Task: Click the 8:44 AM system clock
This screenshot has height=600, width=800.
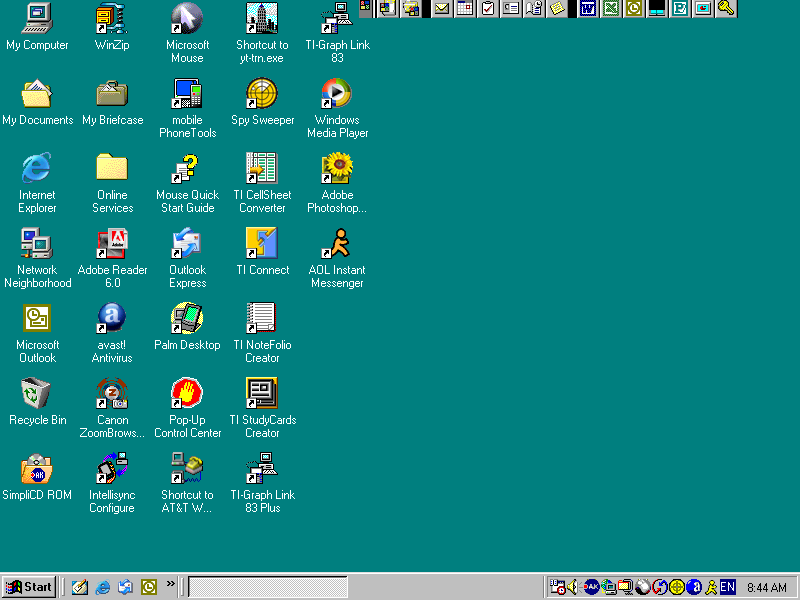Action: coord(767,588)
